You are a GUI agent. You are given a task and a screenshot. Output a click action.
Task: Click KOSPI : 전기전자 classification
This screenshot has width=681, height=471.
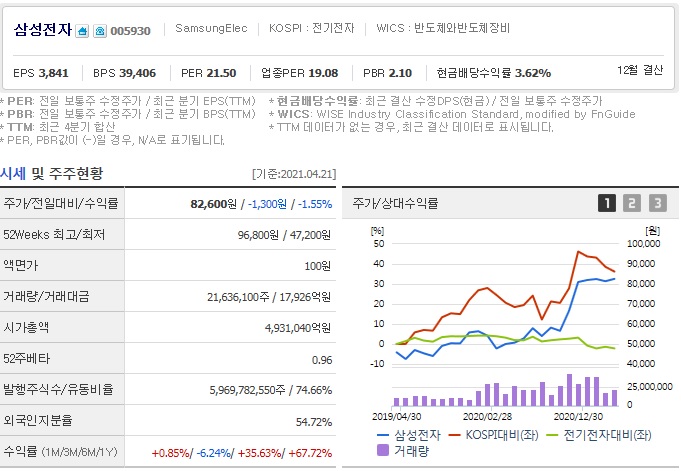pos(311,29)
